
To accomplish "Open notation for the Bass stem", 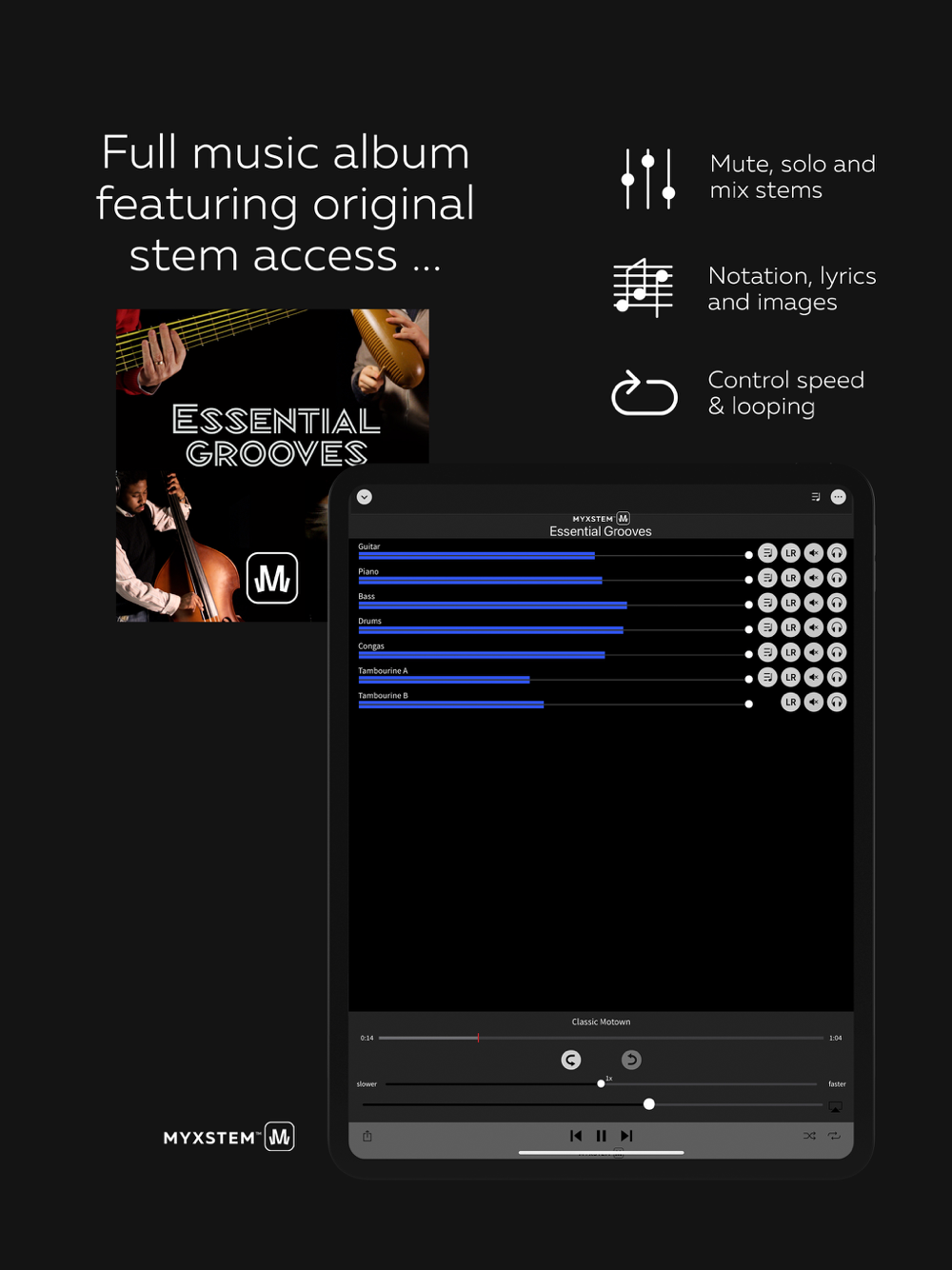I will 767,603.
